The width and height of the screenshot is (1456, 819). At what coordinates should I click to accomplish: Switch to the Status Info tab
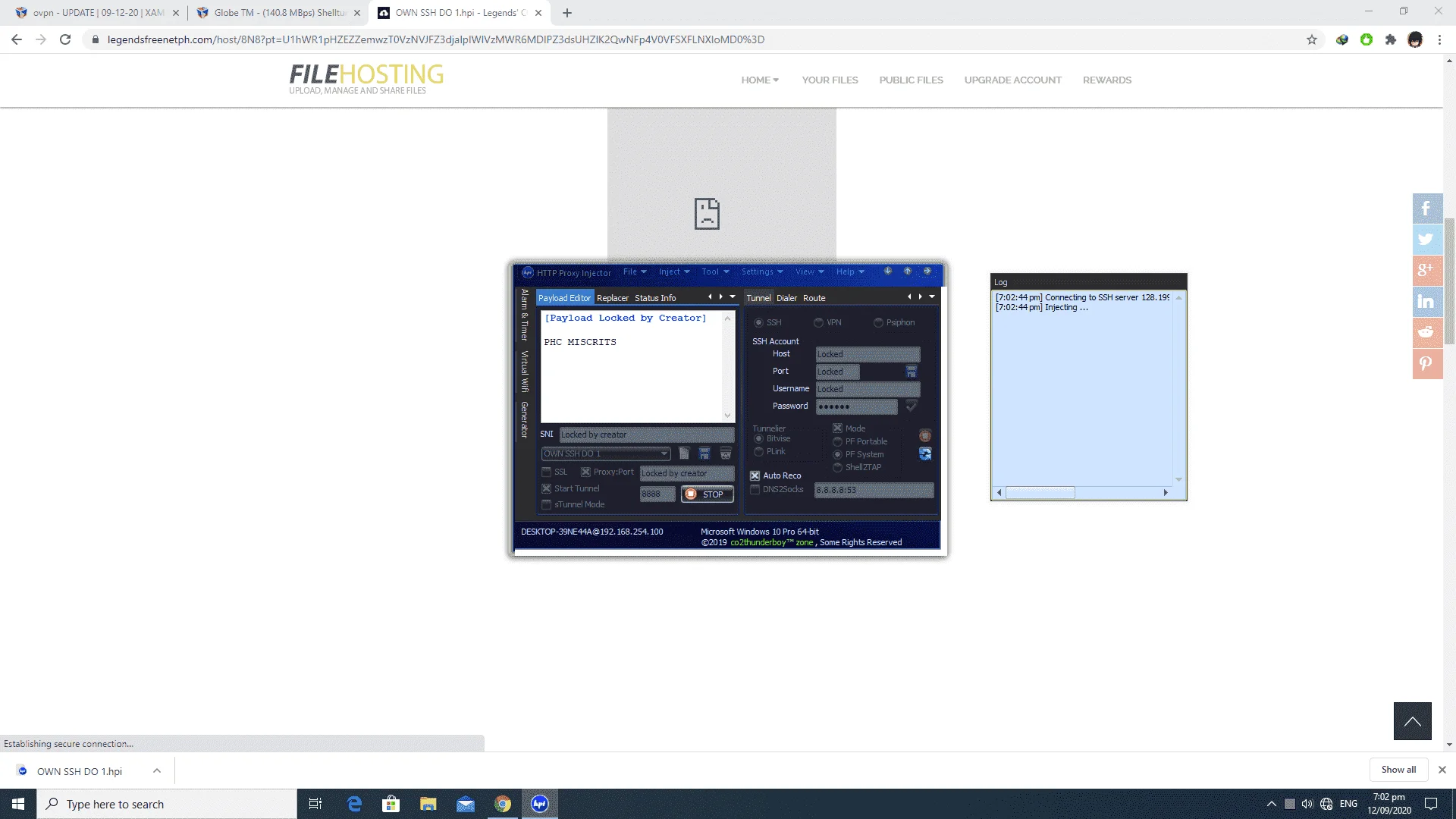655,298
